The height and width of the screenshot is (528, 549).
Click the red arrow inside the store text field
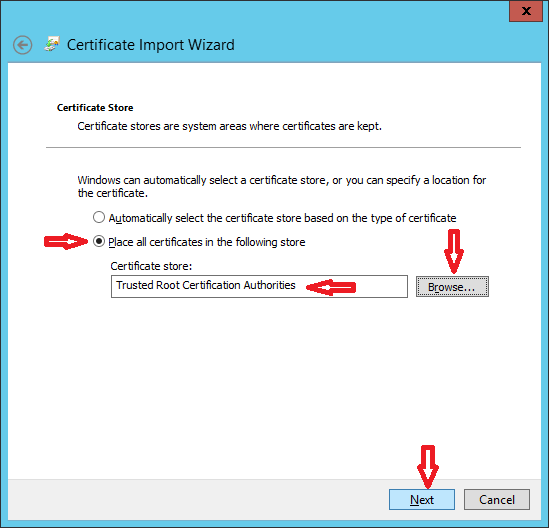[x=331, y=287]
